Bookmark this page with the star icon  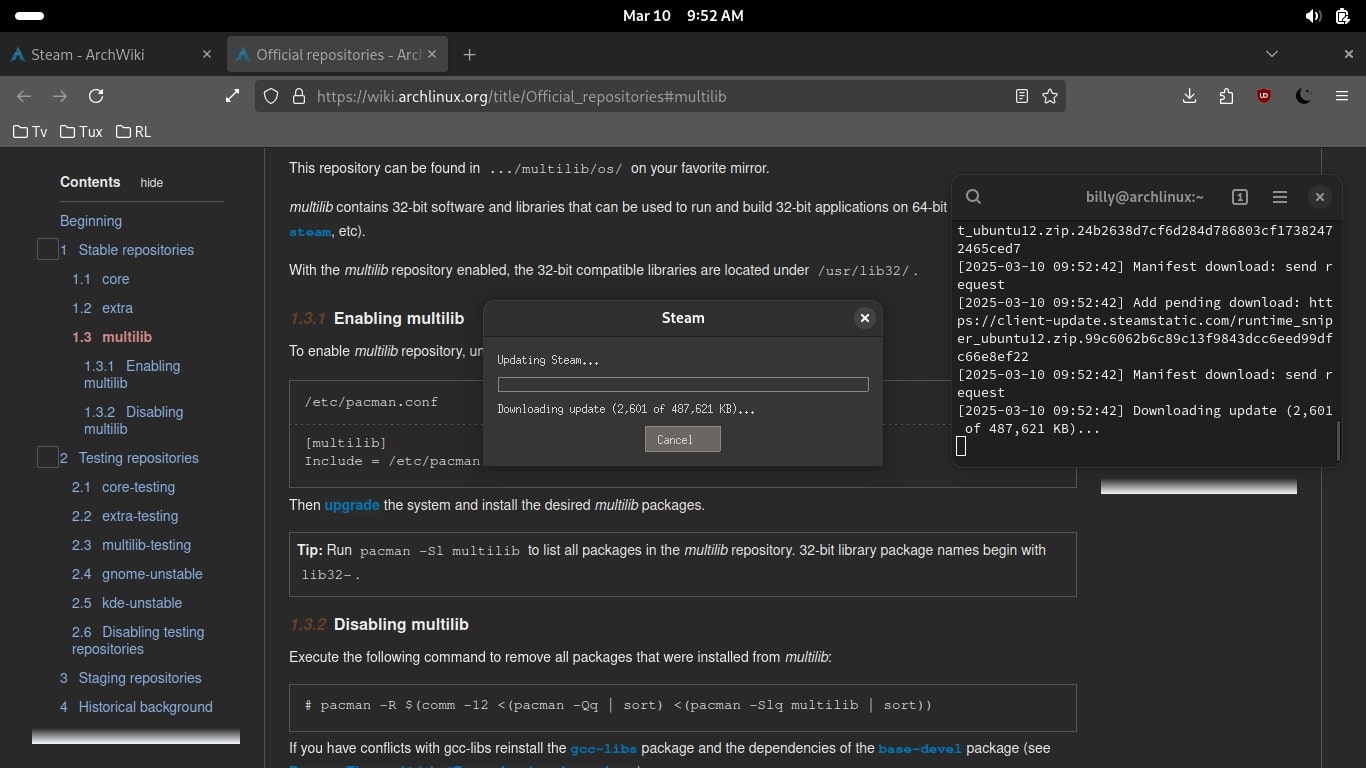tap(1050, 96)
